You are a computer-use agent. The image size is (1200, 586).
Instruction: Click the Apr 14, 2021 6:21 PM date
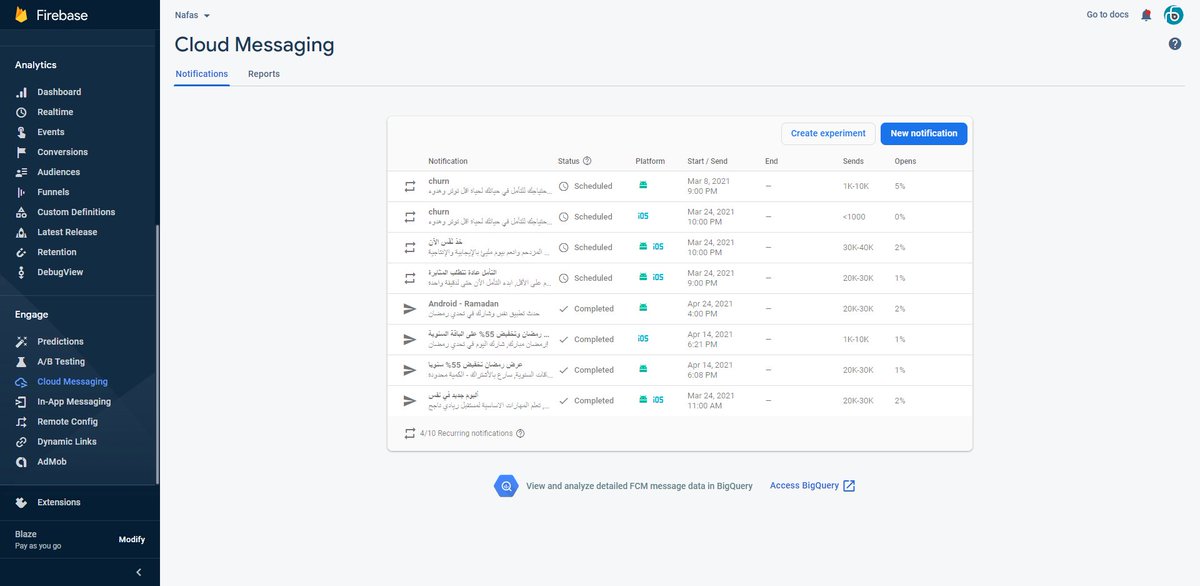pos(710,340)
